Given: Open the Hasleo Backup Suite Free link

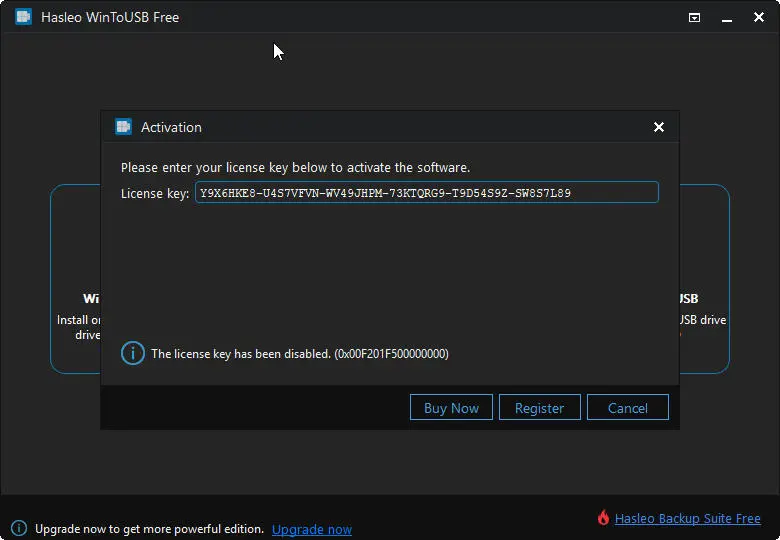Looking at the screenshot, I should (687, 519).
